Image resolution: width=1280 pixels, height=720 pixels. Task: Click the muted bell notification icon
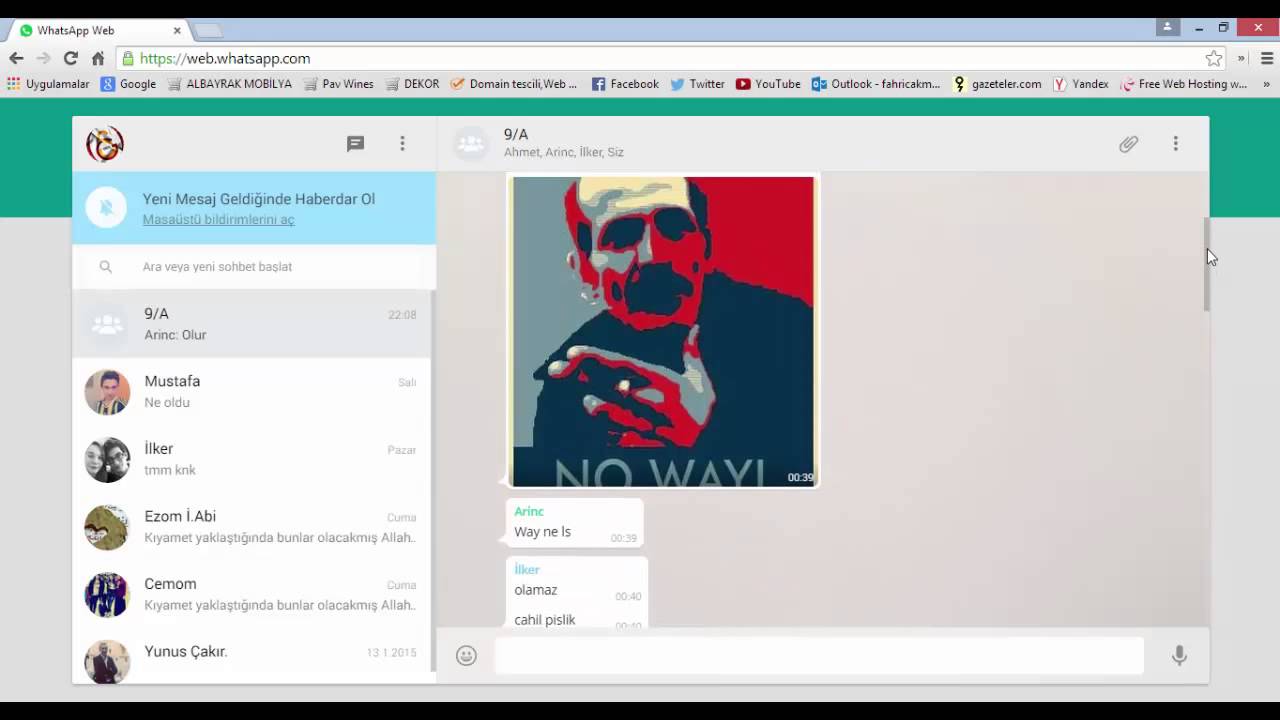pos(106,207)
